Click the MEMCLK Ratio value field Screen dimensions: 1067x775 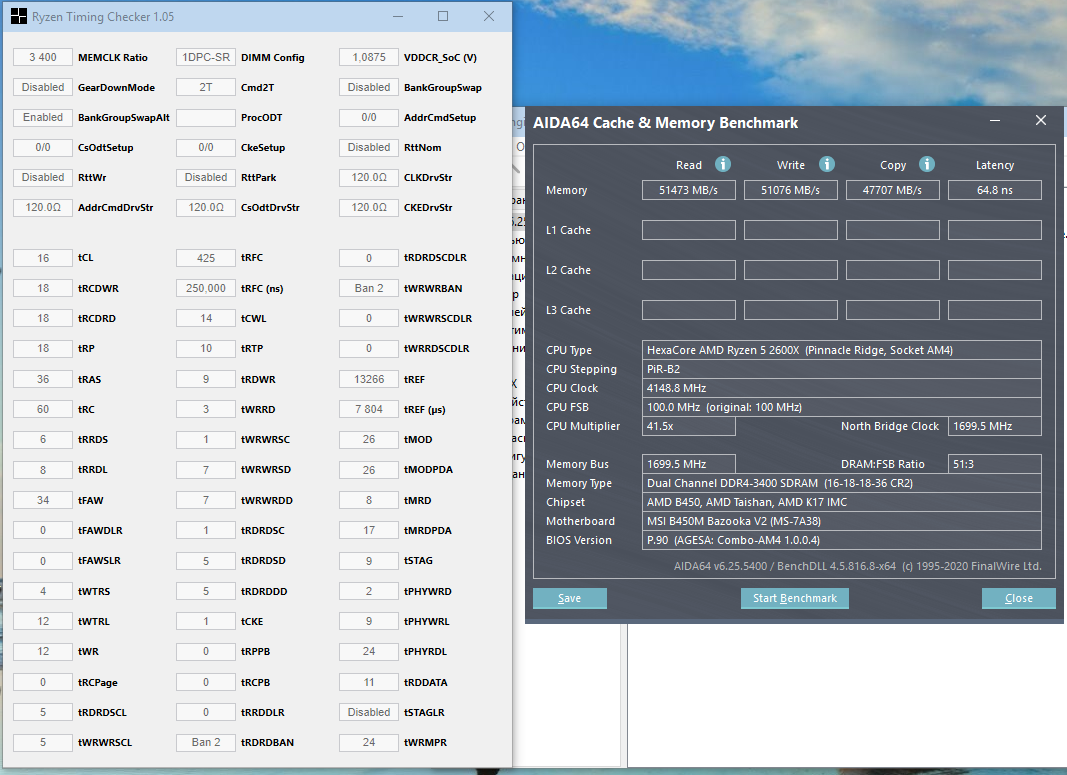(x=43, y=57)
